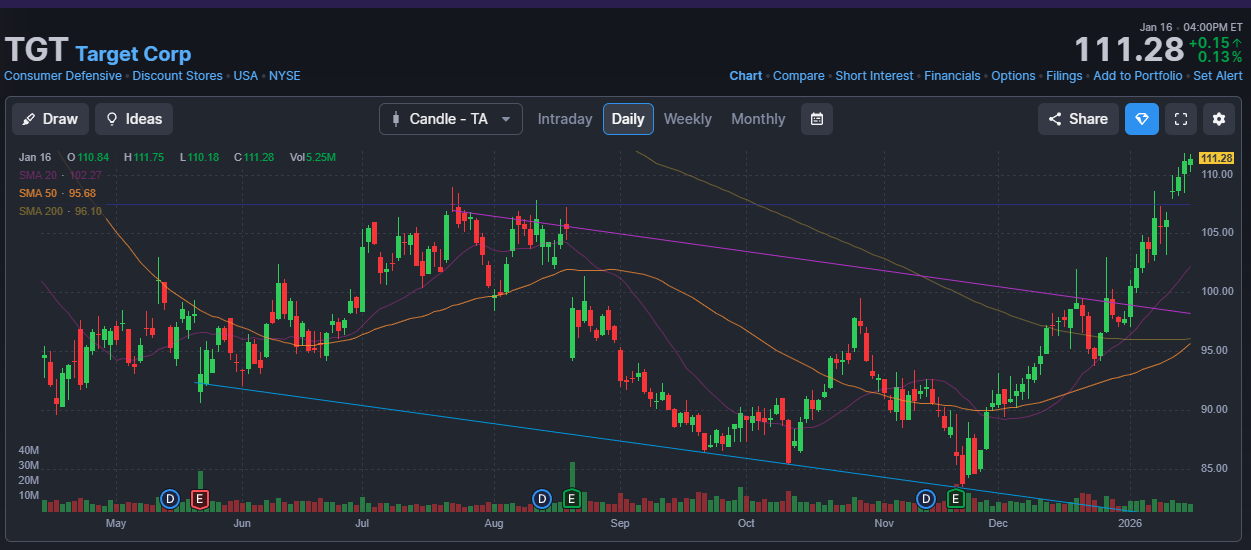
Task: Click the 2026 label on time axis
Action: (1130, 523)
